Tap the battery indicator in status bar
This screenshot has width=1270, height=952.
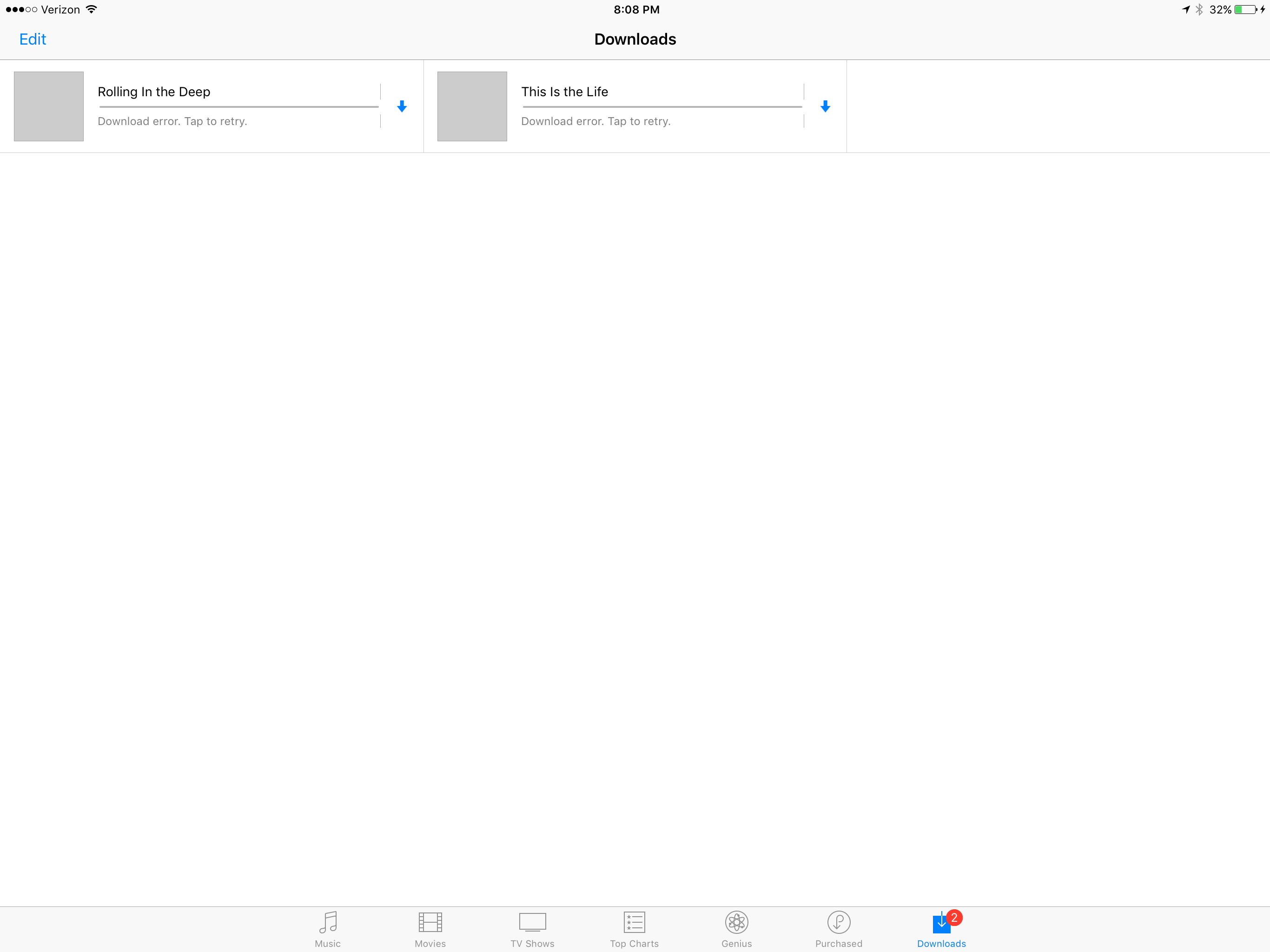1246,10
